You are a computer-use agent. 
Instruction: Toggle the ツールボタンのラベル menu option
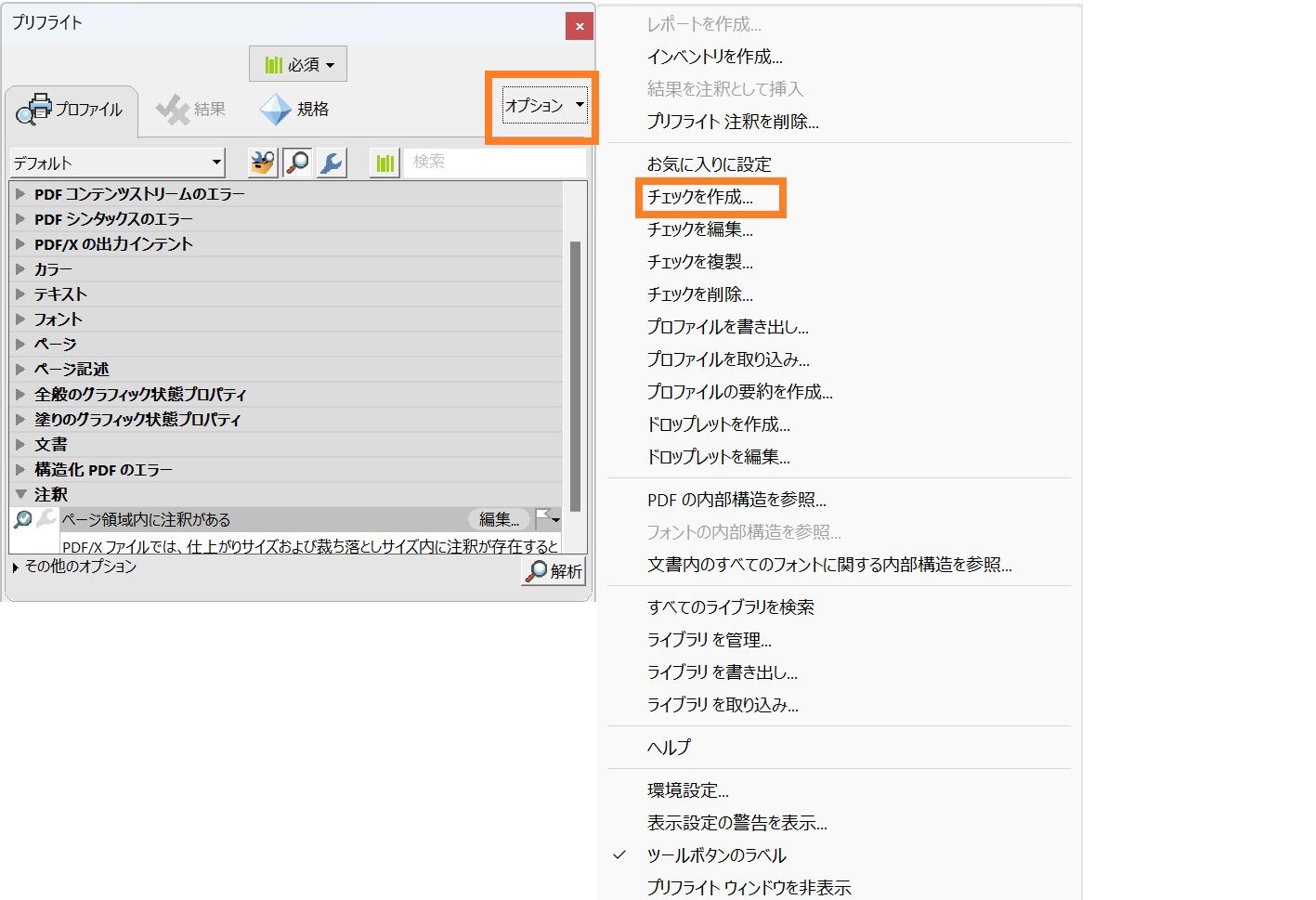[716, 854]
